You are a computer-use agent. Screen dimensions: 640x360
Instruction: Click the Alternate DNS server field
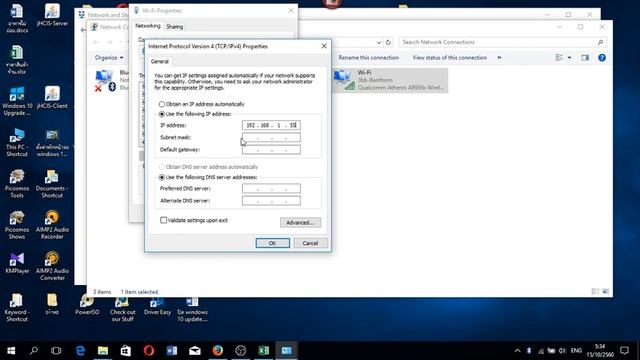(271, 201)
